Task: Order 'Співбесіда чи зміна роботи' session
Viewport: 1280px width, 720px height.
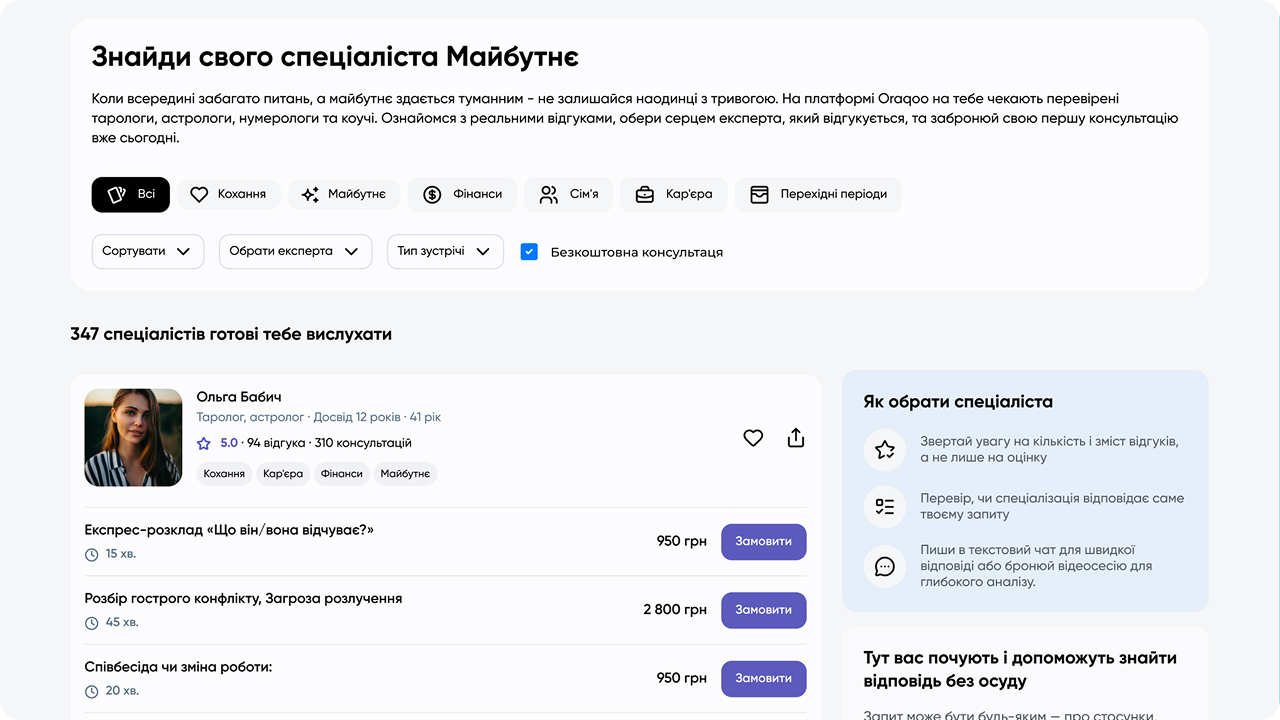Action: coord(764,678)
